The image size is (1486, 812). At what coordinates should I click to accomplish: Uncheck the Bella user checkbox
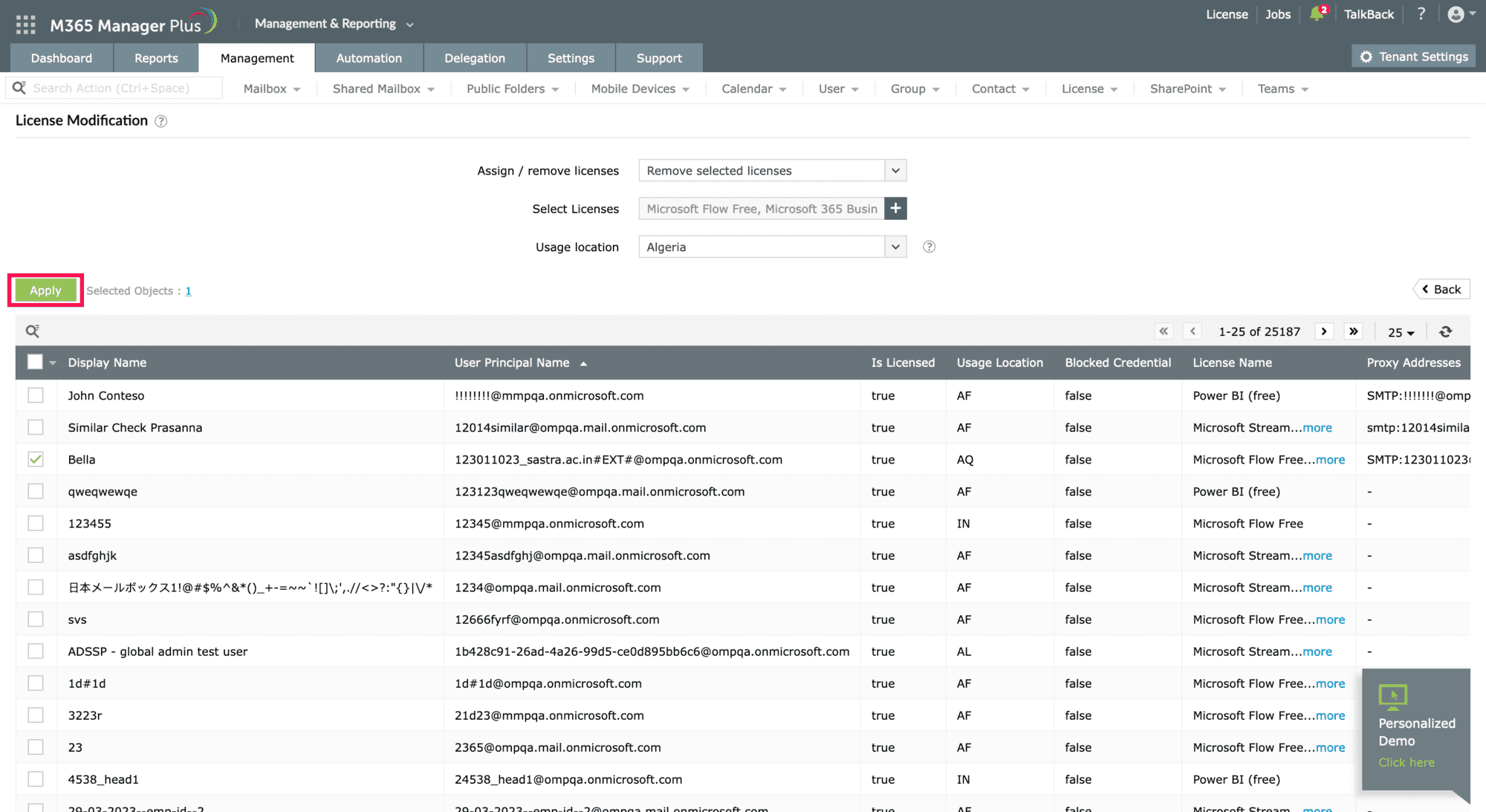click(36, 459)
